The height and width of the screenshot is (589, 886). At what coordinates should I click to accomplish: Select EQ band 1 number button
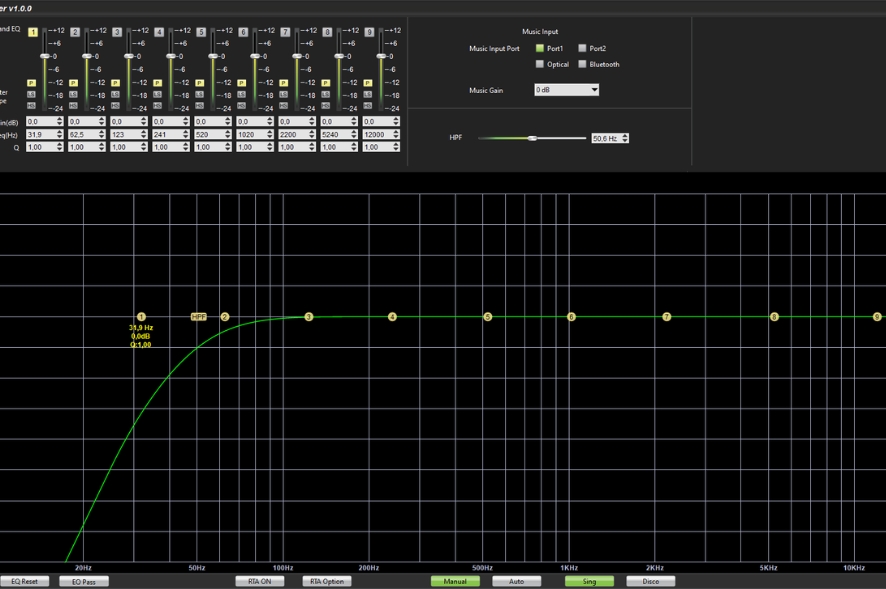tap(32, 32)
